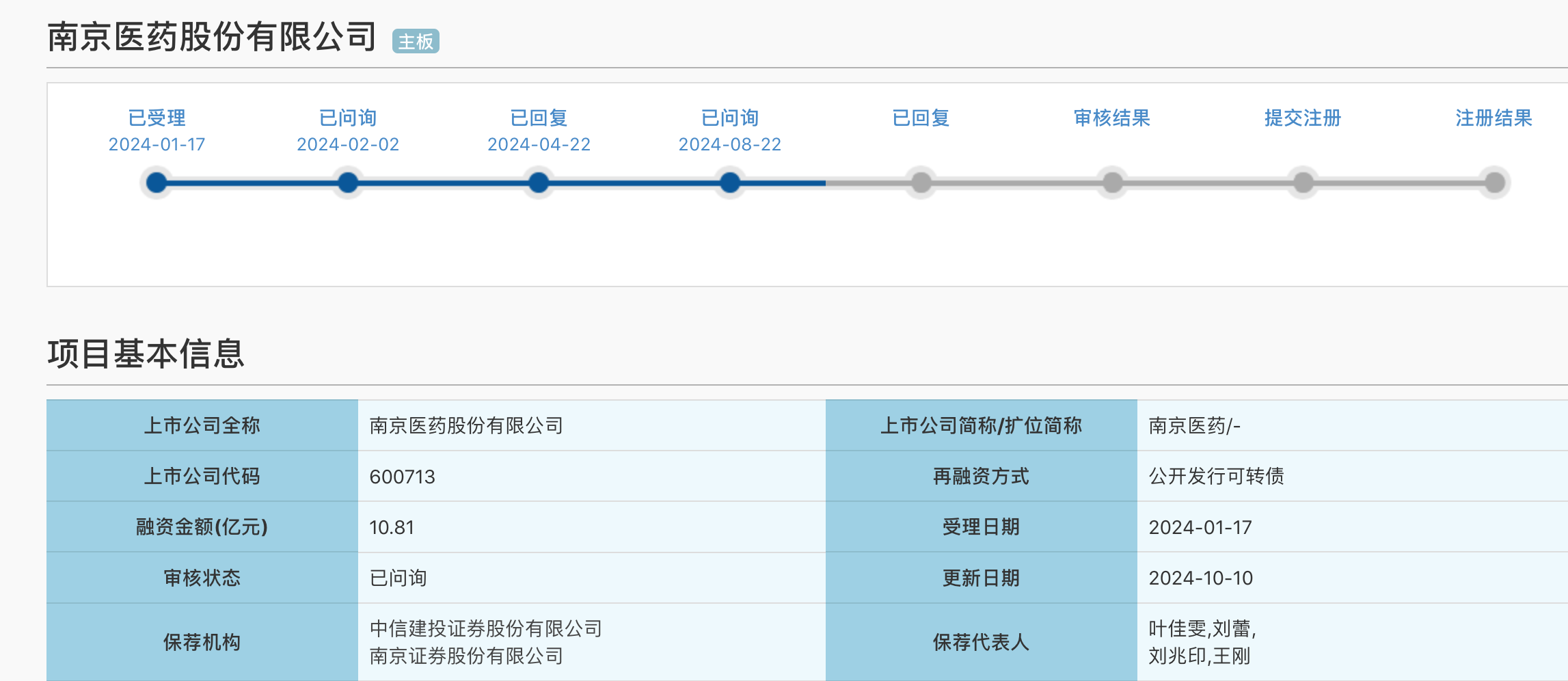Click the blue timeline dot under 已受理
The width and height of the screenshot is (1568, 681).
pyautogui.click(x=157, y=183)
